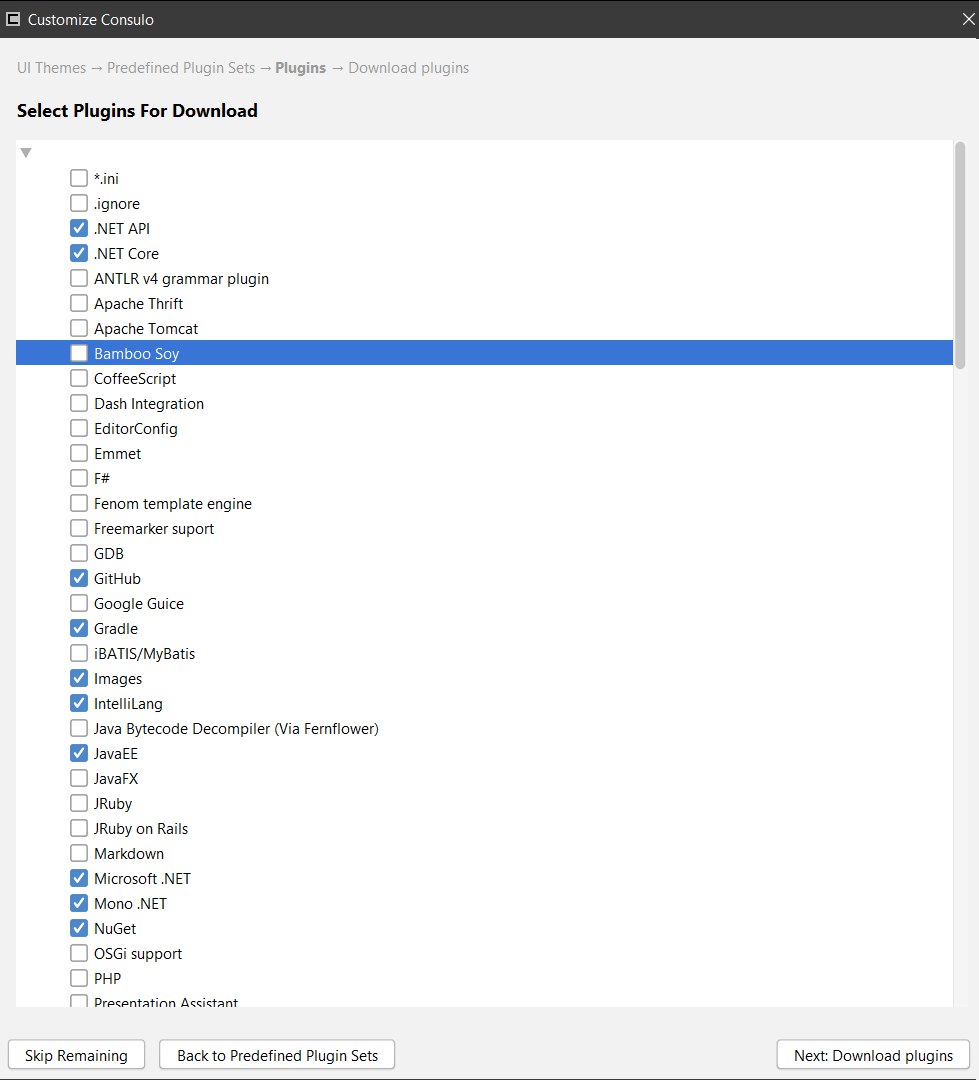
Task: Select the Plugins breadcrumb step
Action: point(300,68)
